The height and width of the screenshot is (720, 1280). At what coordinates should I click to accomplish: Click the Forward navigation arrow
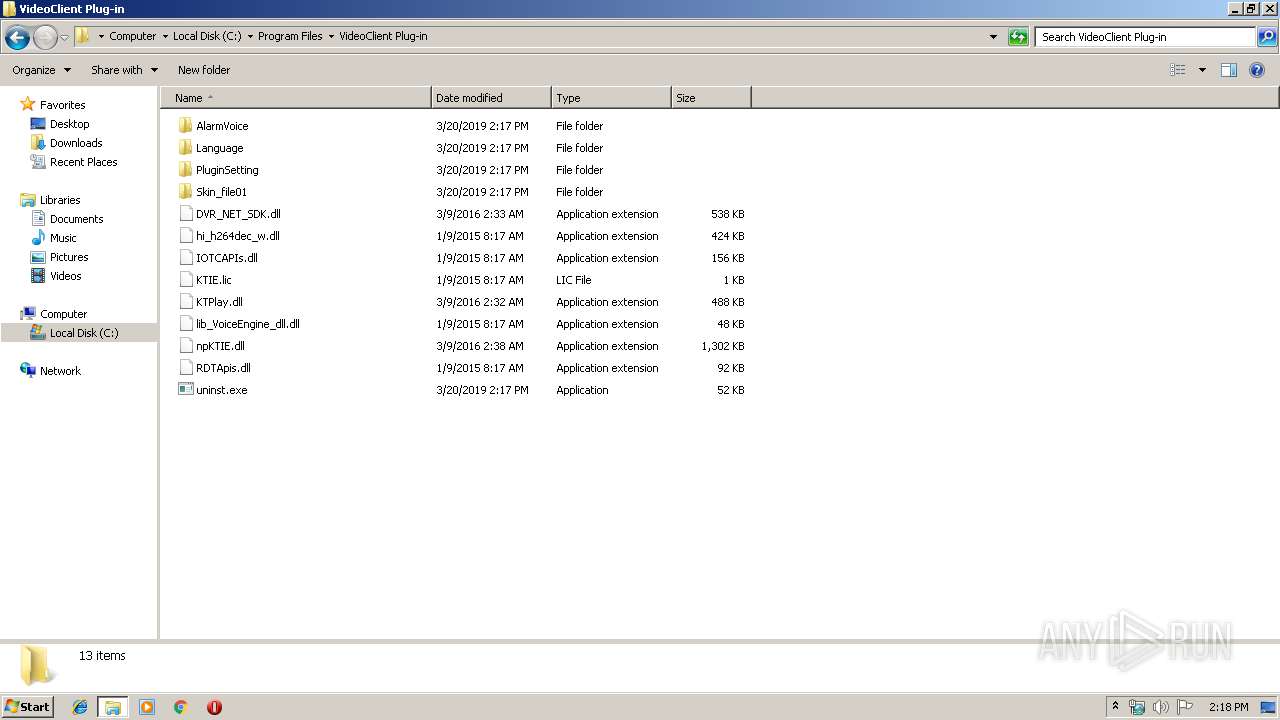pos(45,38)
